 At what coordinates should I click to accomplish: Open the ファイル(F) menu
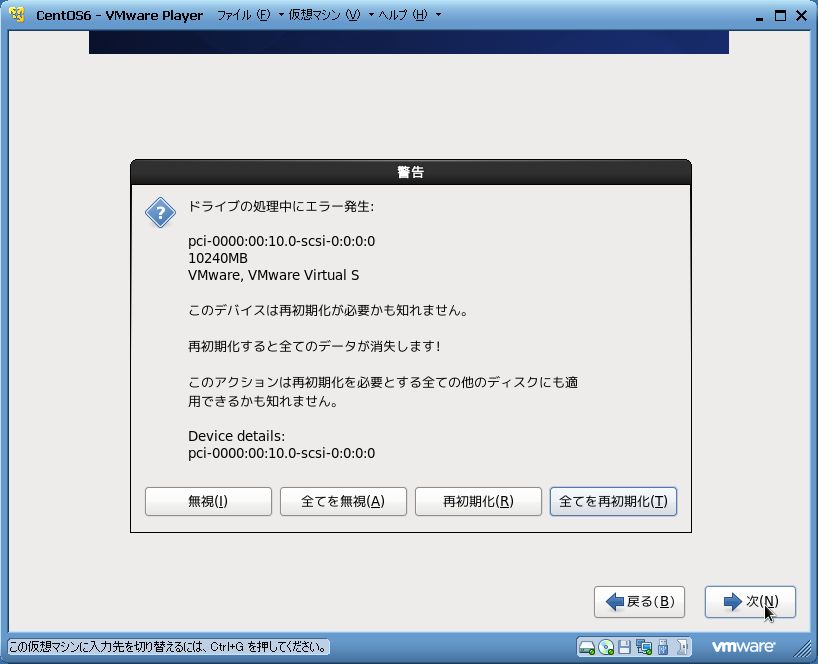click(243, 15)
